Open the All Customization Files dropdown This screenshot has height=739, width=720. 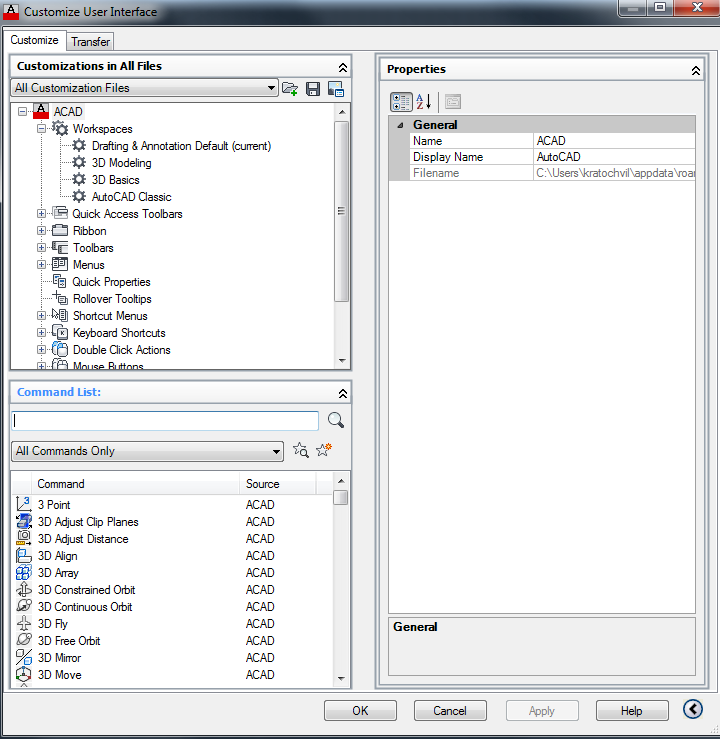(x=144, y=88)
